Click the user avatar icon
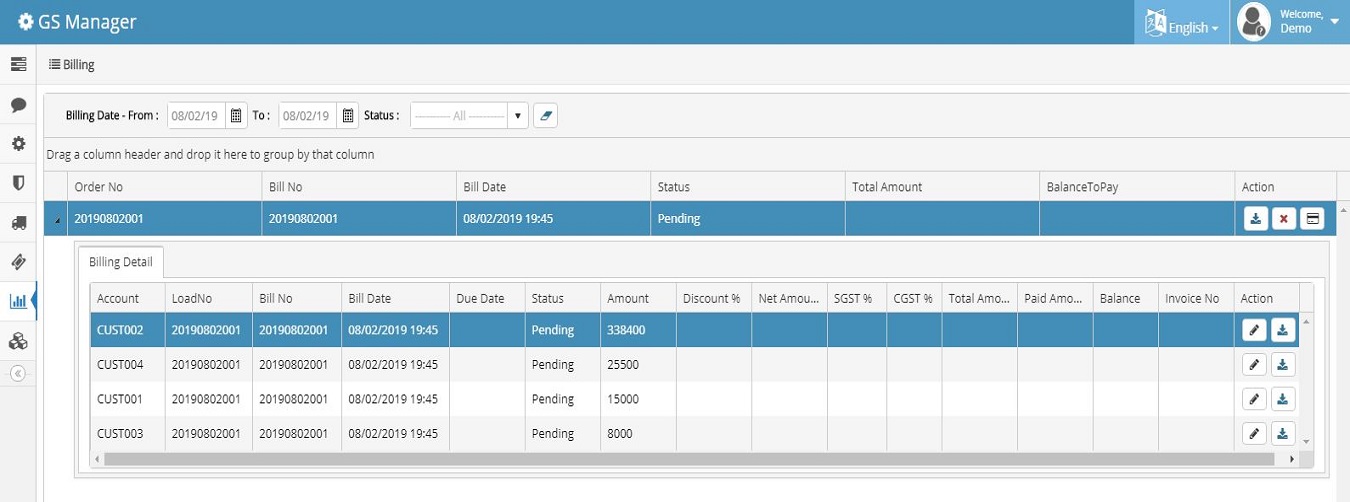1350x502 pixels. coord(1254,21)
